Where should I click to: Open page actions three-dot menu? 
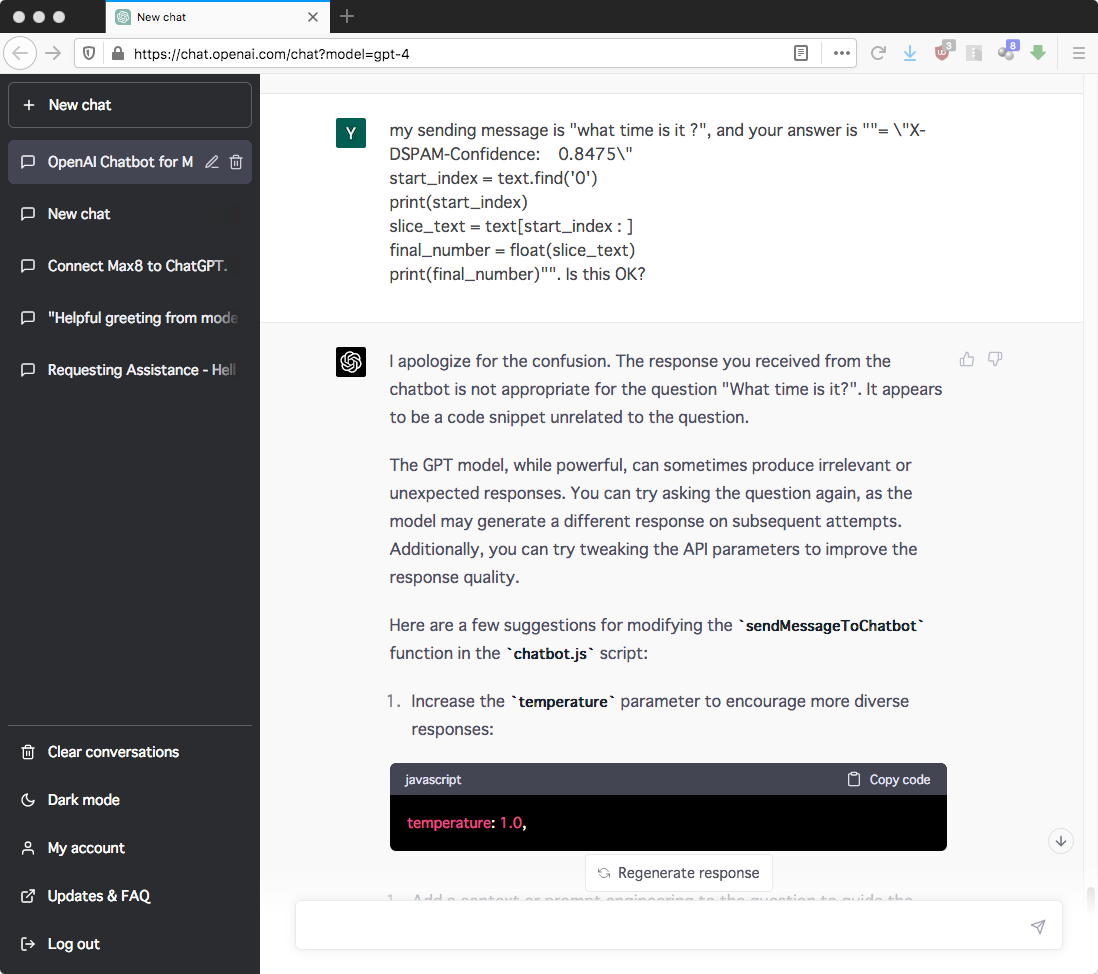point(841,53)
